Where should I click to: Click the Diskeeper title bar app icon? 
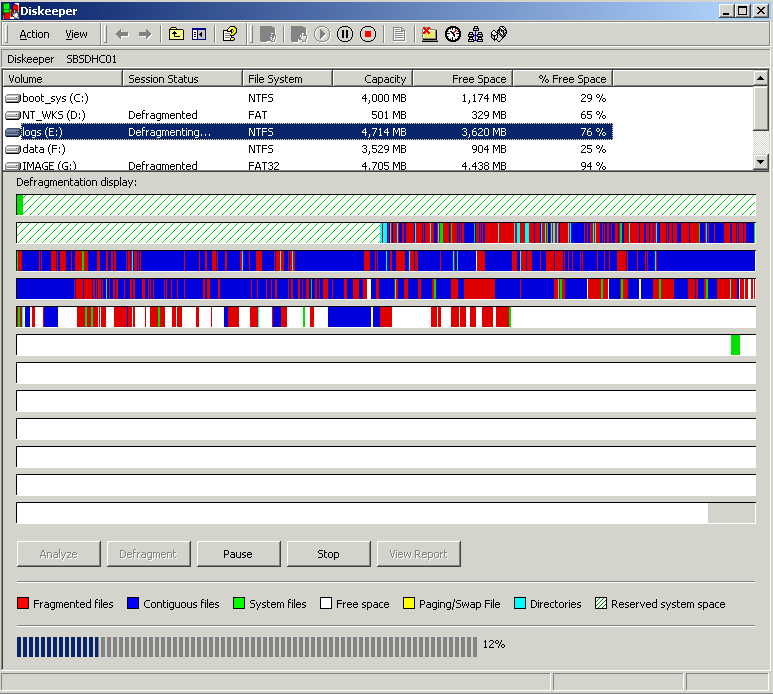click(10, 11)
